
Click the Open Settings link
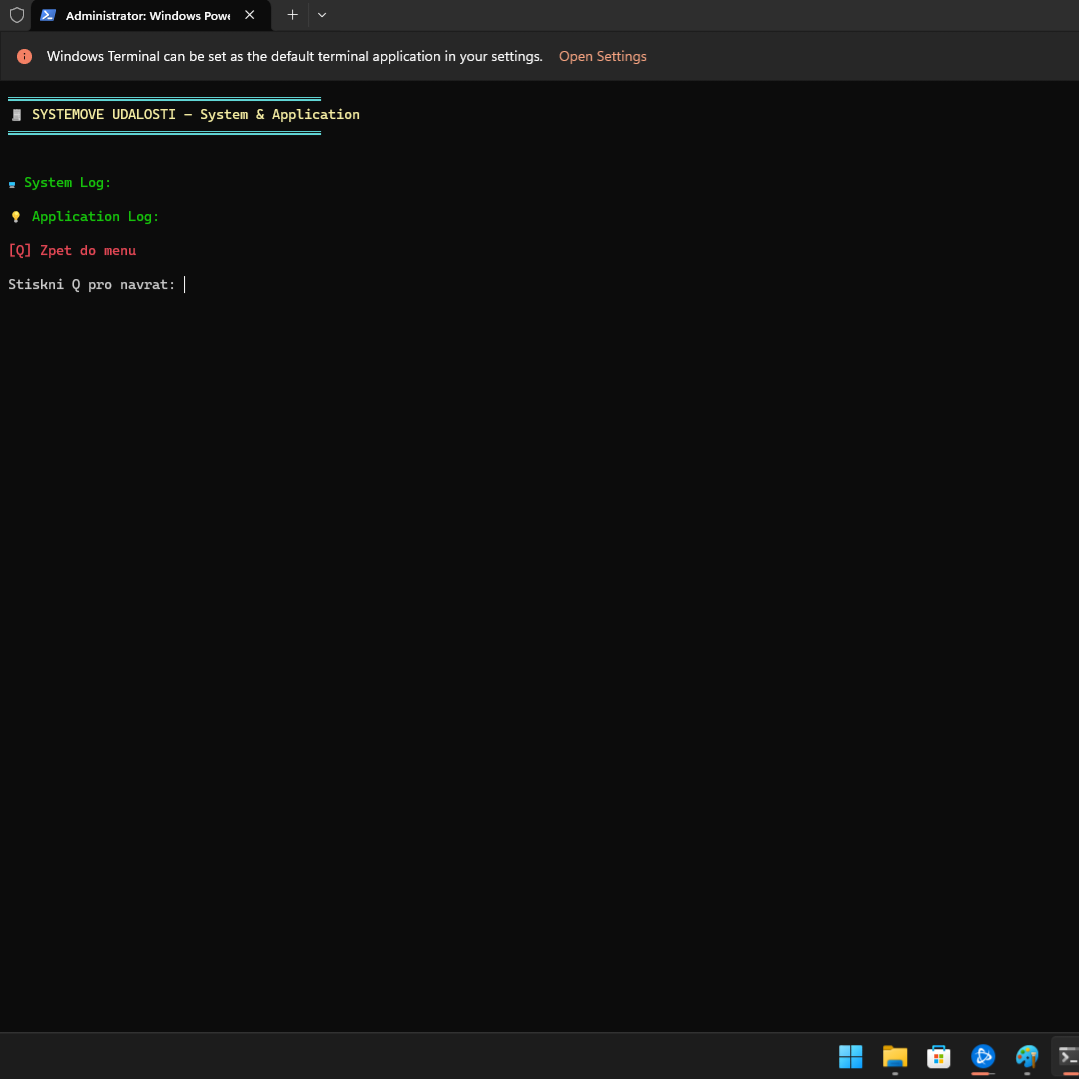point(602,57)
